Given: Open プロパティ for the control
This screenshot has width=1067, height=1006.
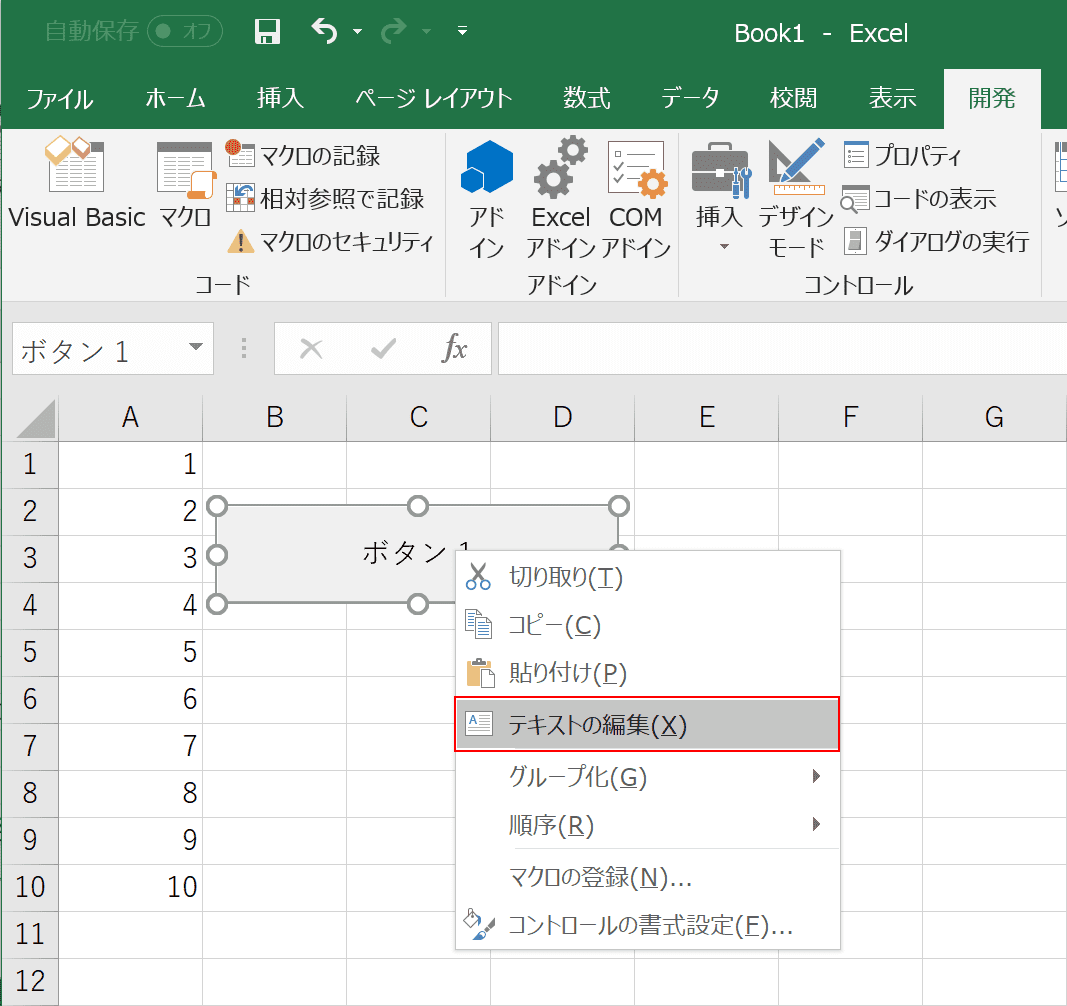Looking at the screenshot, I should 902,155.
